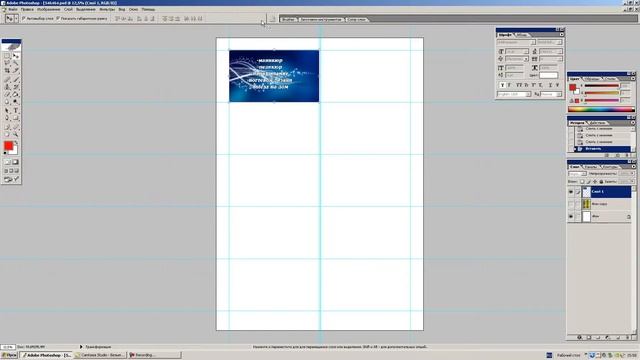Select the Eraser tool
The image size is (640, 360).
coord(7,94)
